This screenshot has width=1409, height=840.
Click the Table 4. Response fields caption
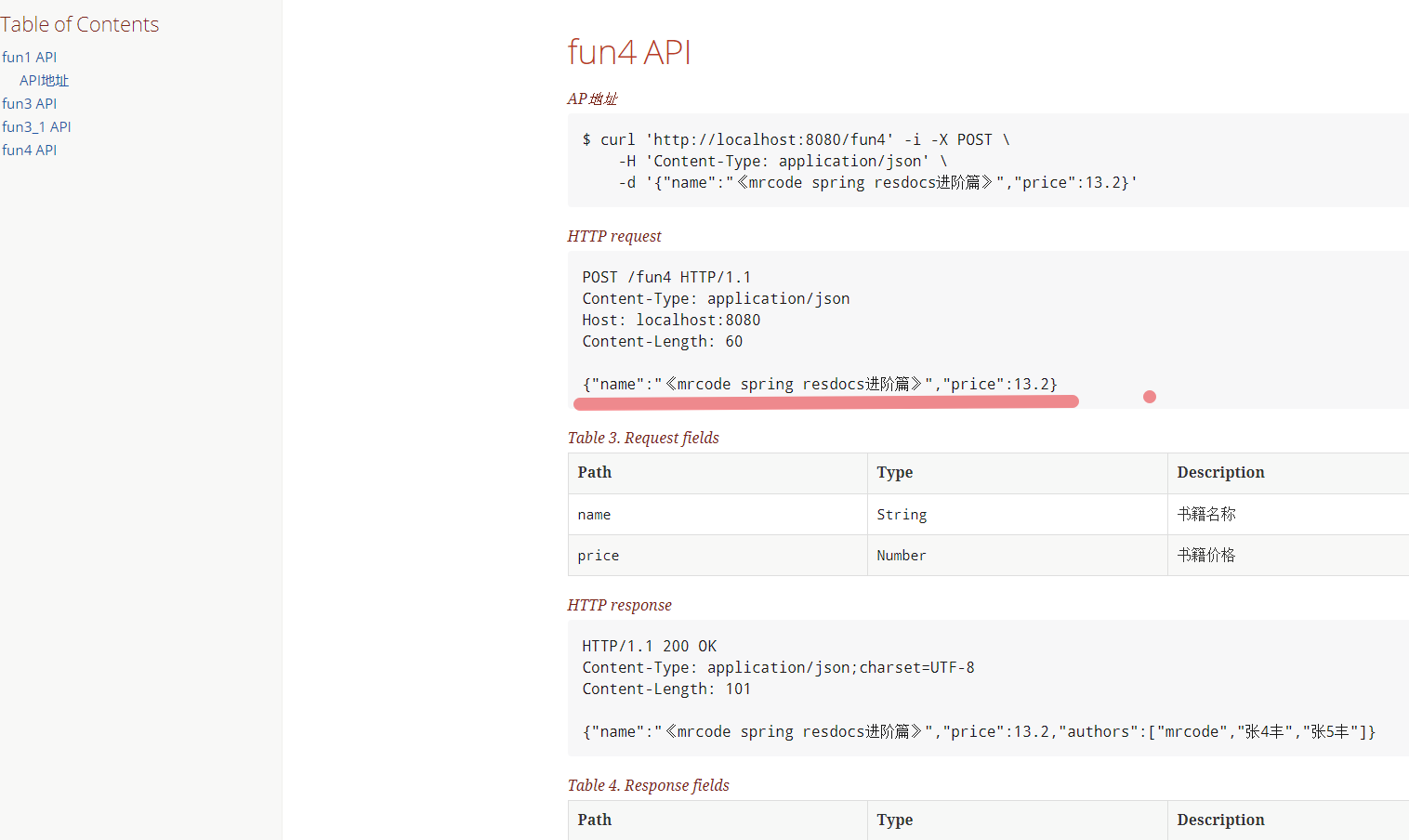tap(648, 786)
